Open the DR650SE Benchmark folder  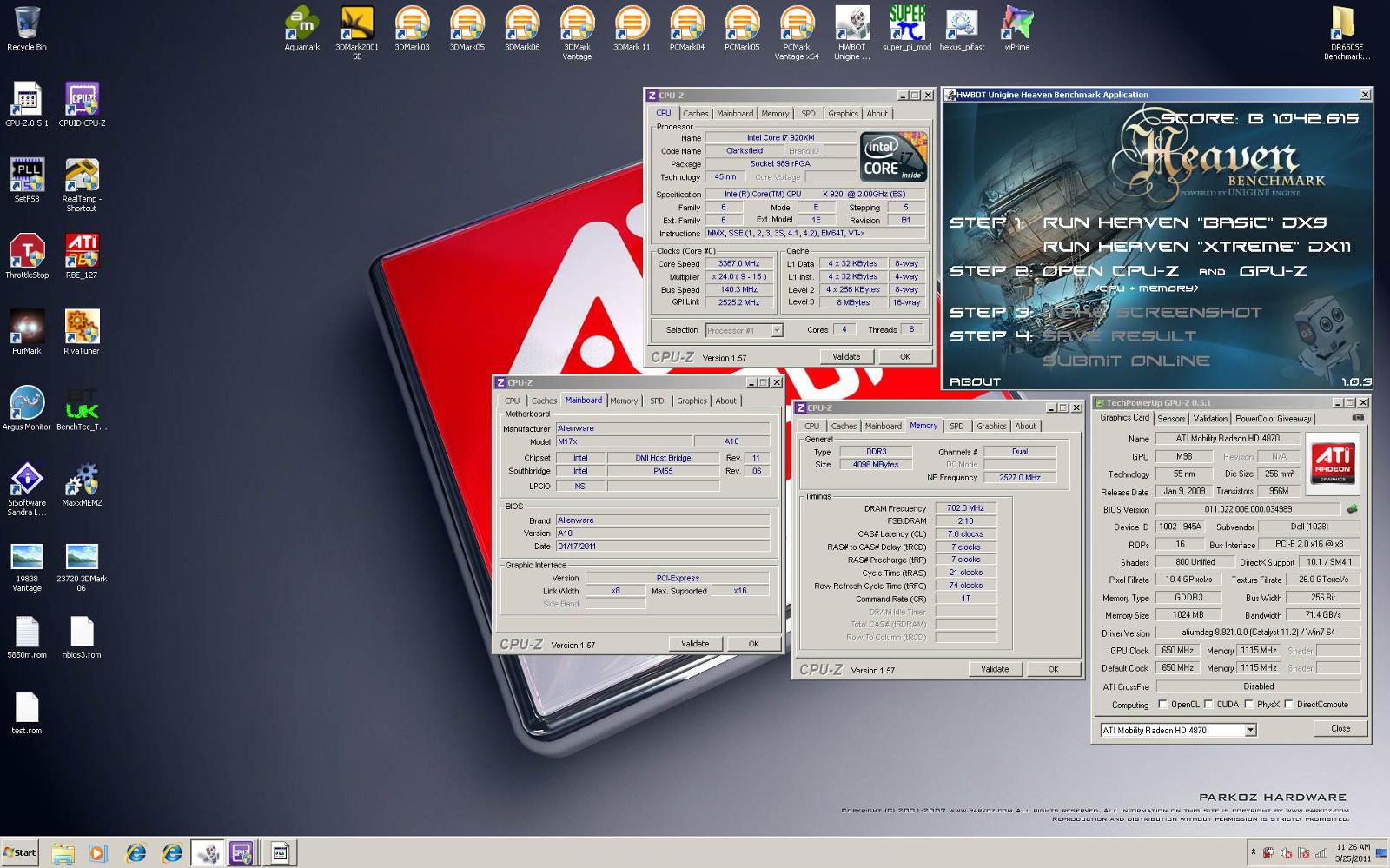(1347, 33)
